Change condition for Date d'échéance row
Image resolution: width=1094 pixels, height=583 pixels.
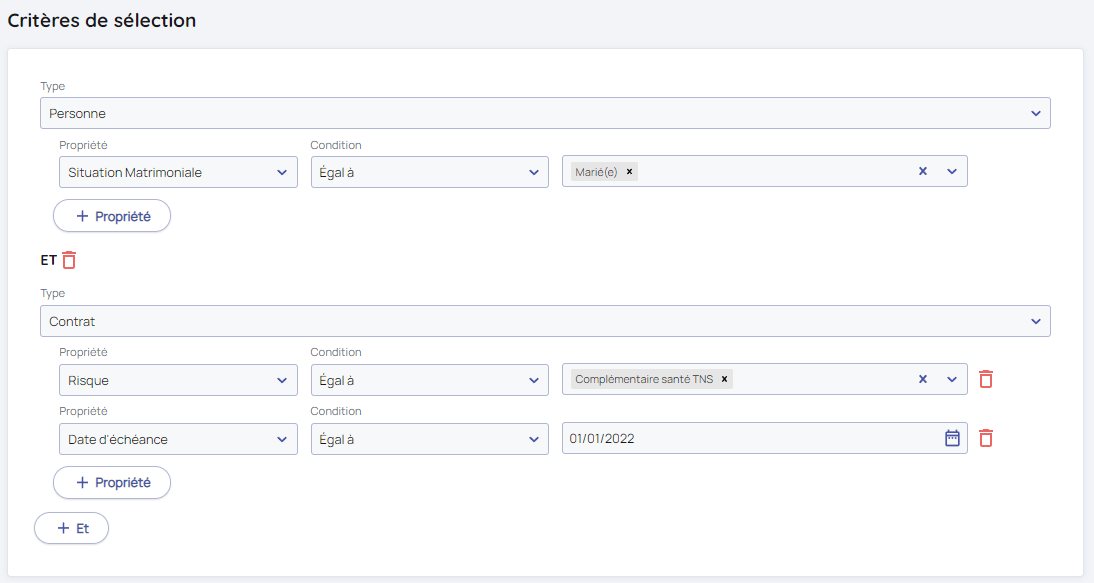pos(429,439)
